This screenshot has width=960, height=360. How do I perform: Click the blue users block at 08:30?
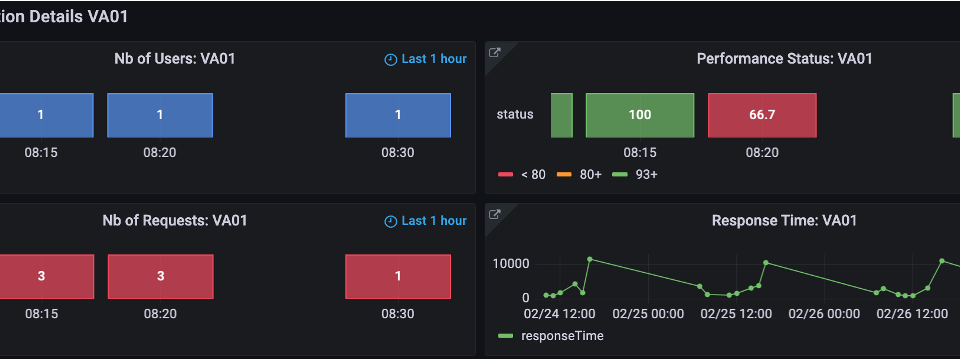[398, 115]
